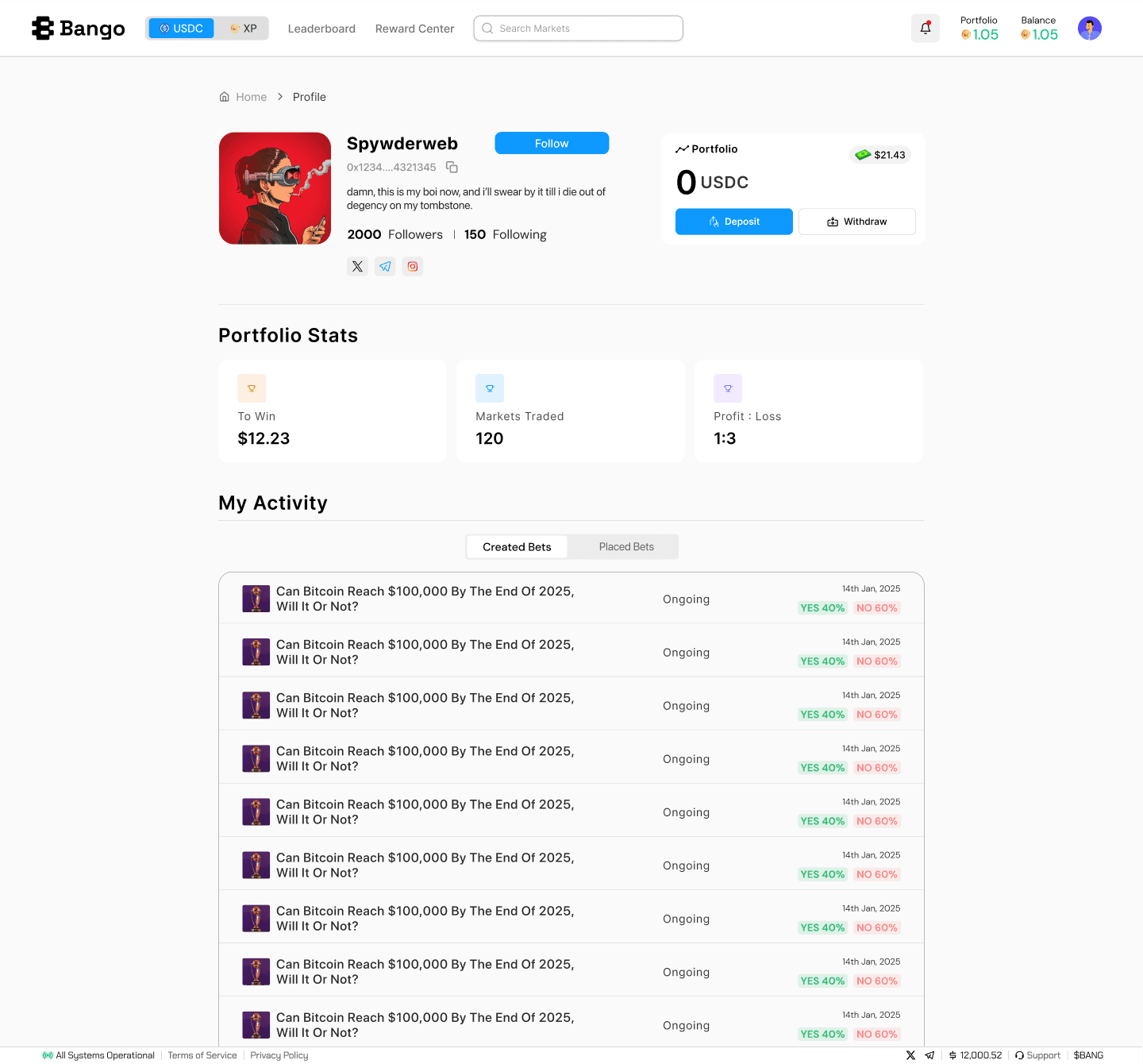Select the Created Bets tab
Image resolution: width=1143 pixels, height=1064 pixels.
tap(517, 546)
